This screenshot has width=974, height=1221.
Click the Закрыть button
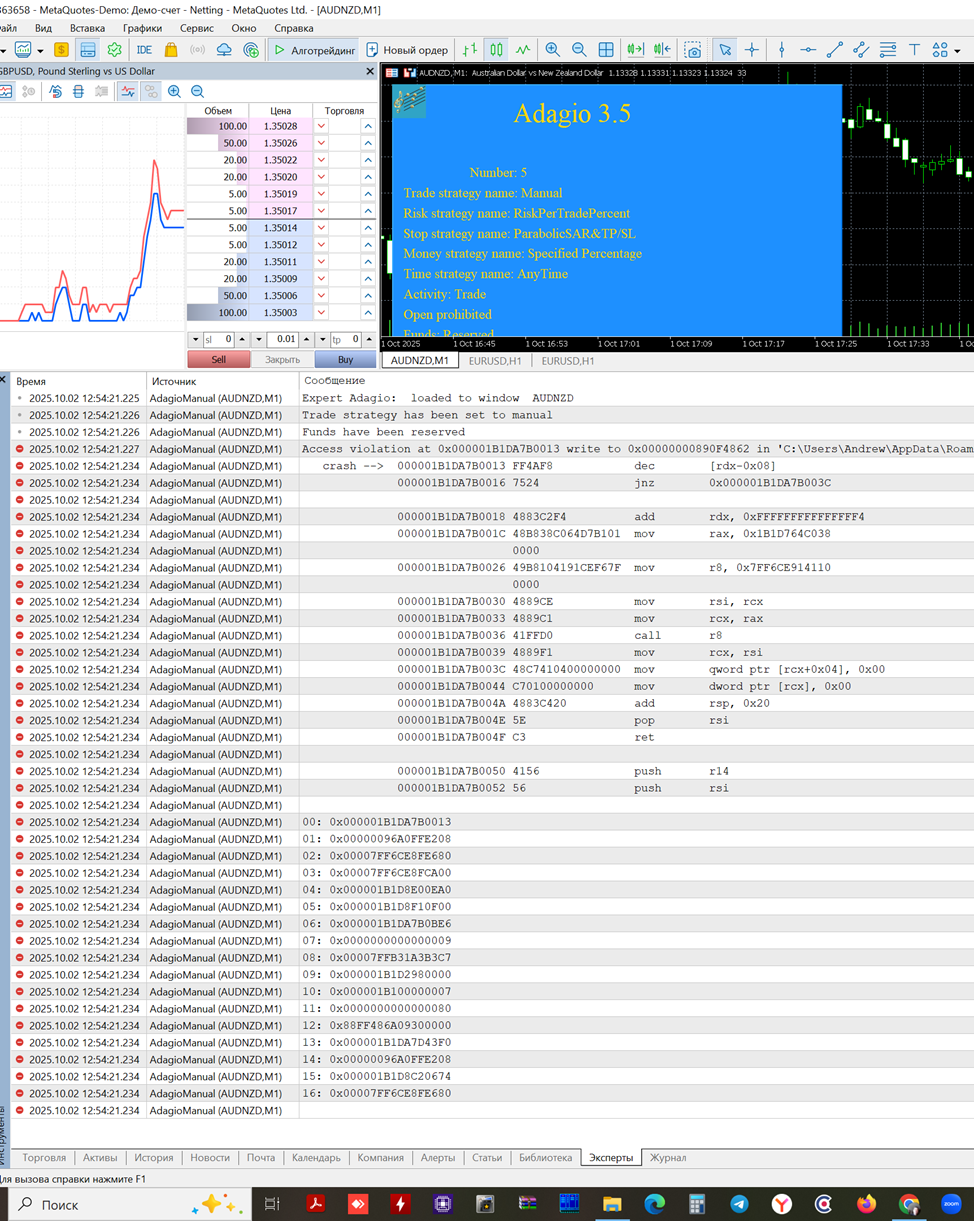282,359
